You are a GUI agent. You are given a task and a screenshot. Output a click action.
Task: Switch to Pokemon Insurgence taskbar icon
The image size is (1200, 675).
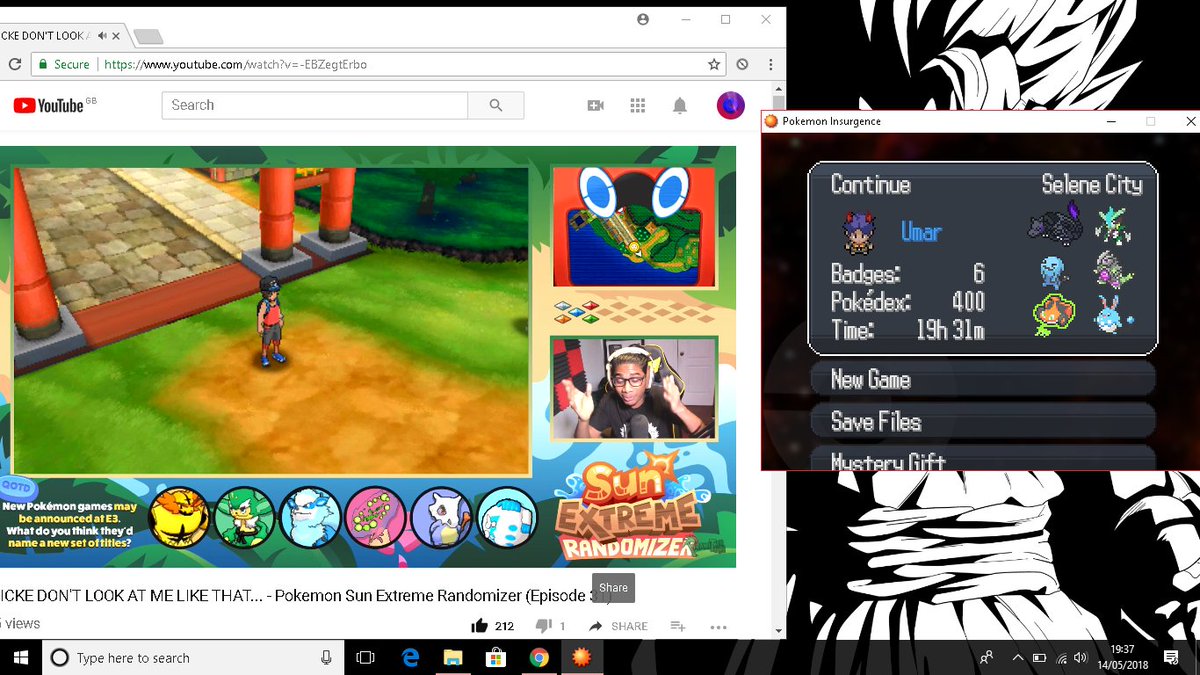coord(581,657)
